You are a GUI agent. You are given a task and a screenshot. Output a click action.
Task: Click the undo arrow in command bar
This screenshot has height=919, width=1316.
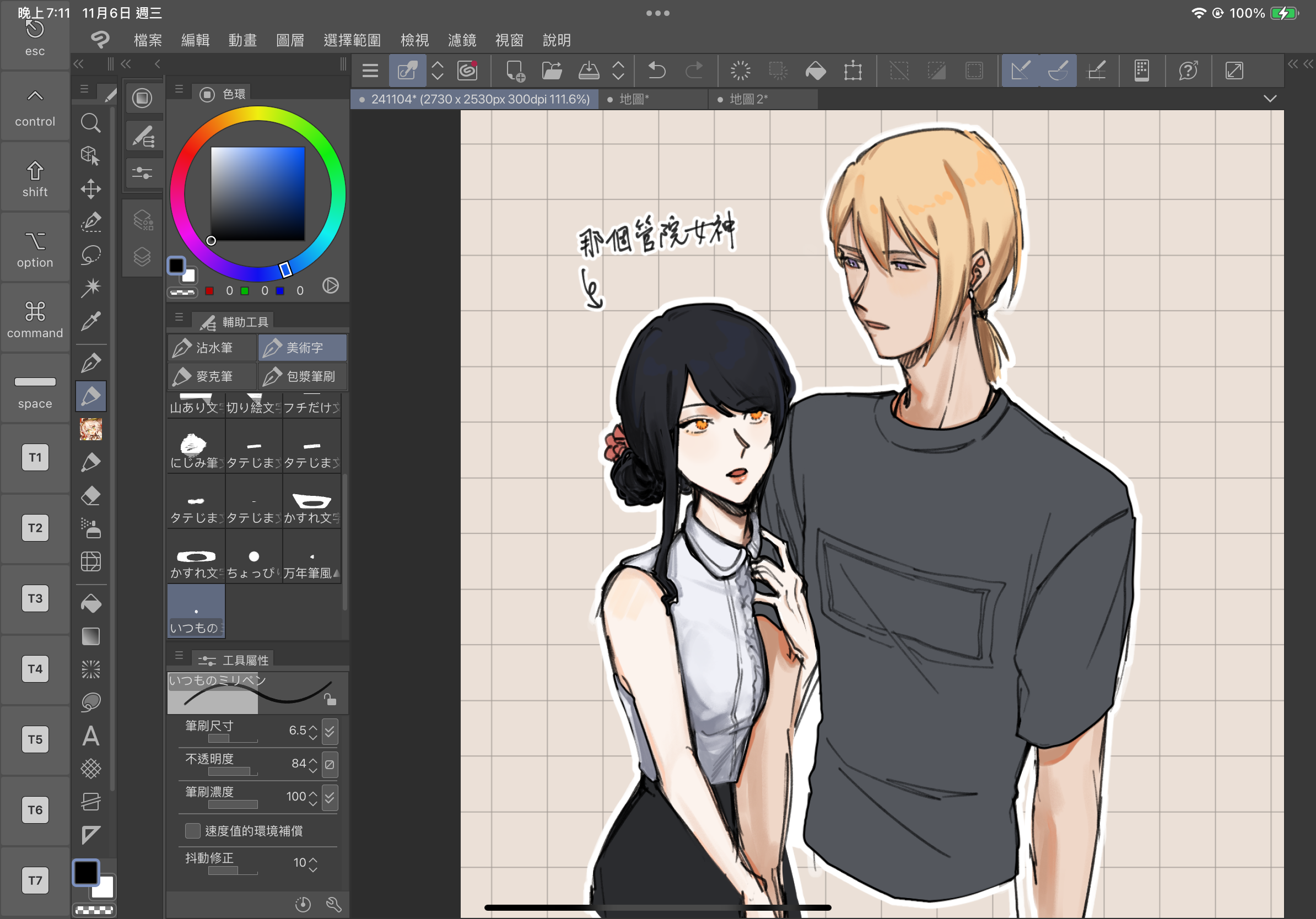657,71
